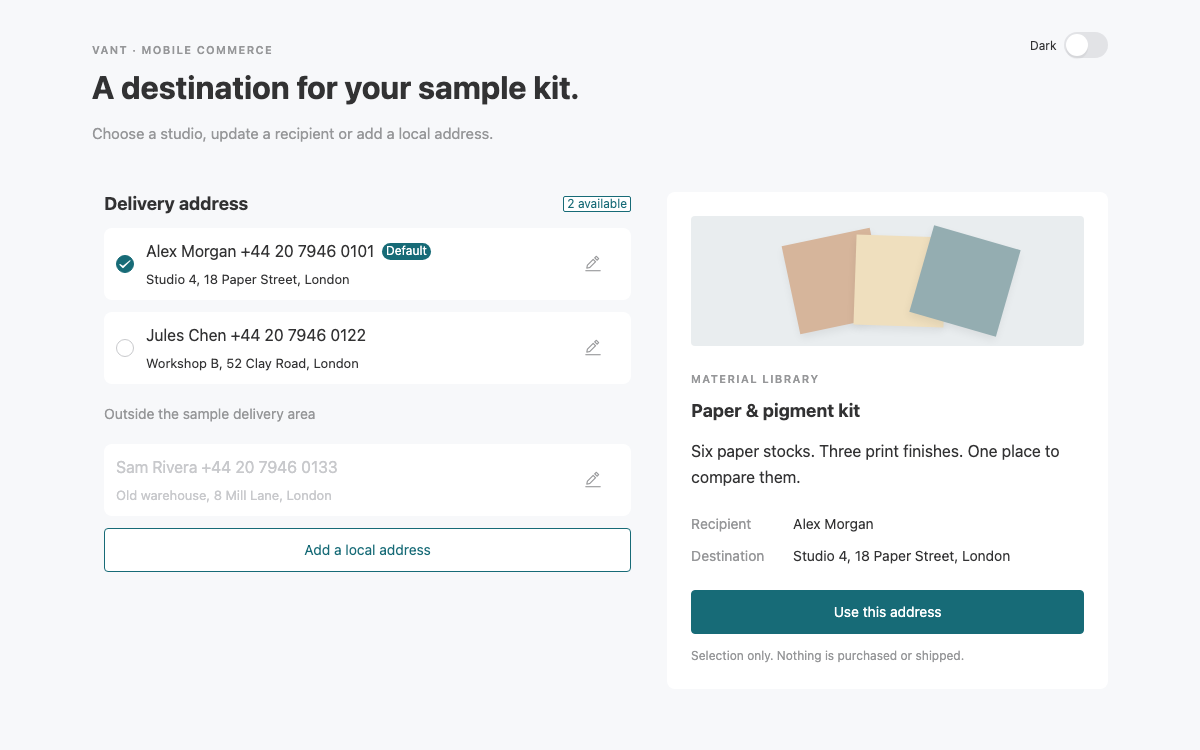Click the Delivery address heading

[176, 204]
